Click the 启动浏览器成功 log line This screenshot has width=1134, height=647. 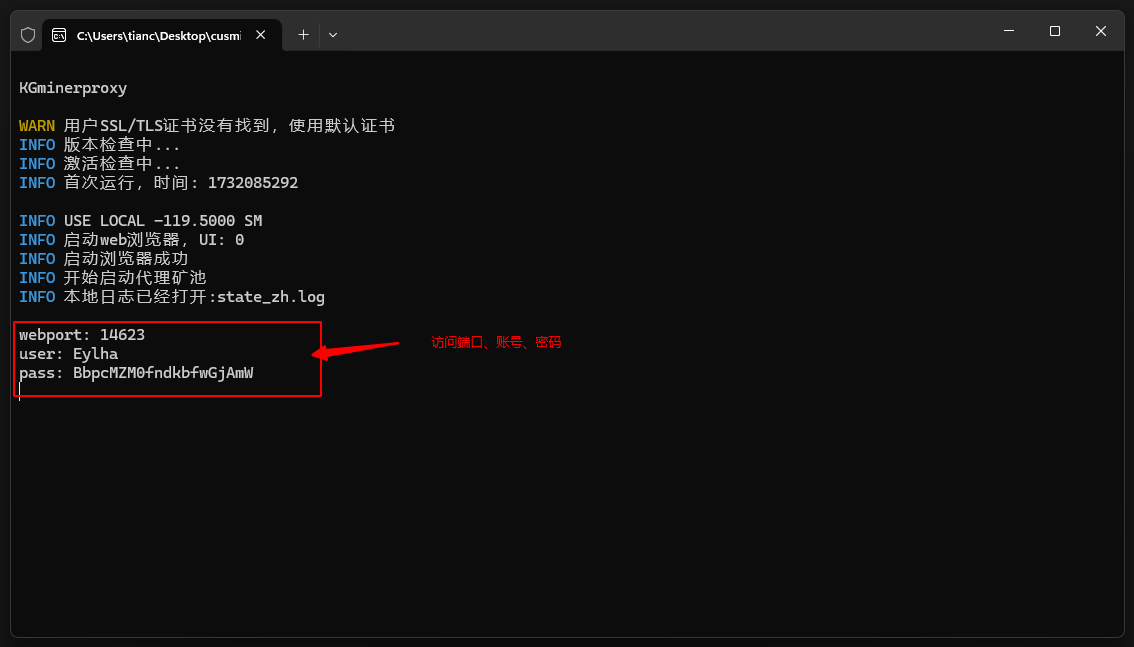click(103, 259)
